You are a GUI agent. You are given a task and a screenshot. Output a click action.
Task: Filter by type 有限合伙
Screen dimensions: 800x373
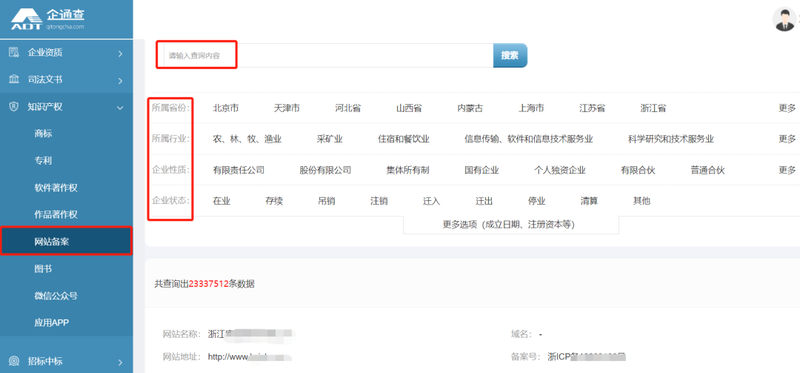point(638,170)
